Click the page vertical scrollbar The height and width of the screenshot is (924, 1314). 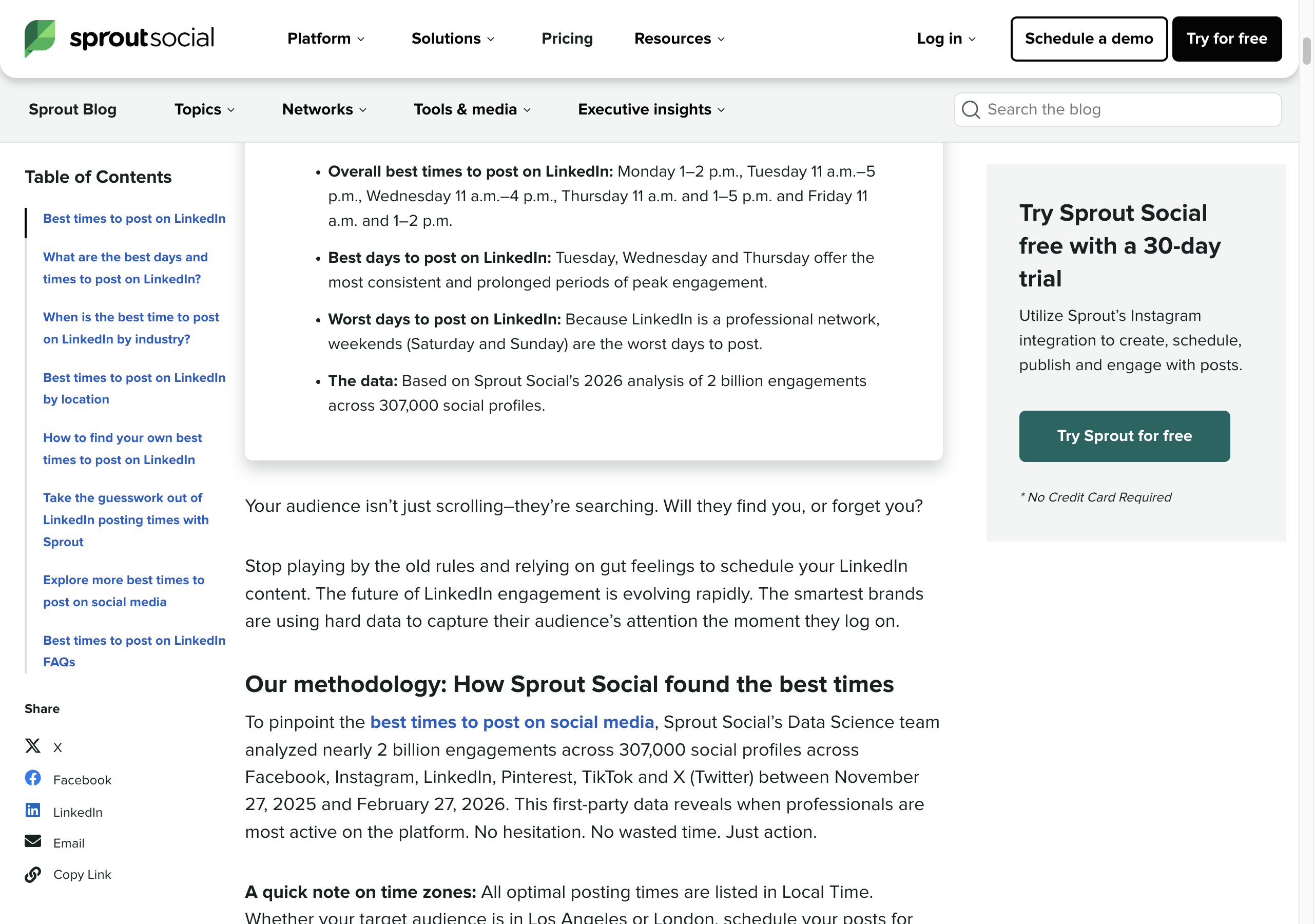pos(1307,51)
